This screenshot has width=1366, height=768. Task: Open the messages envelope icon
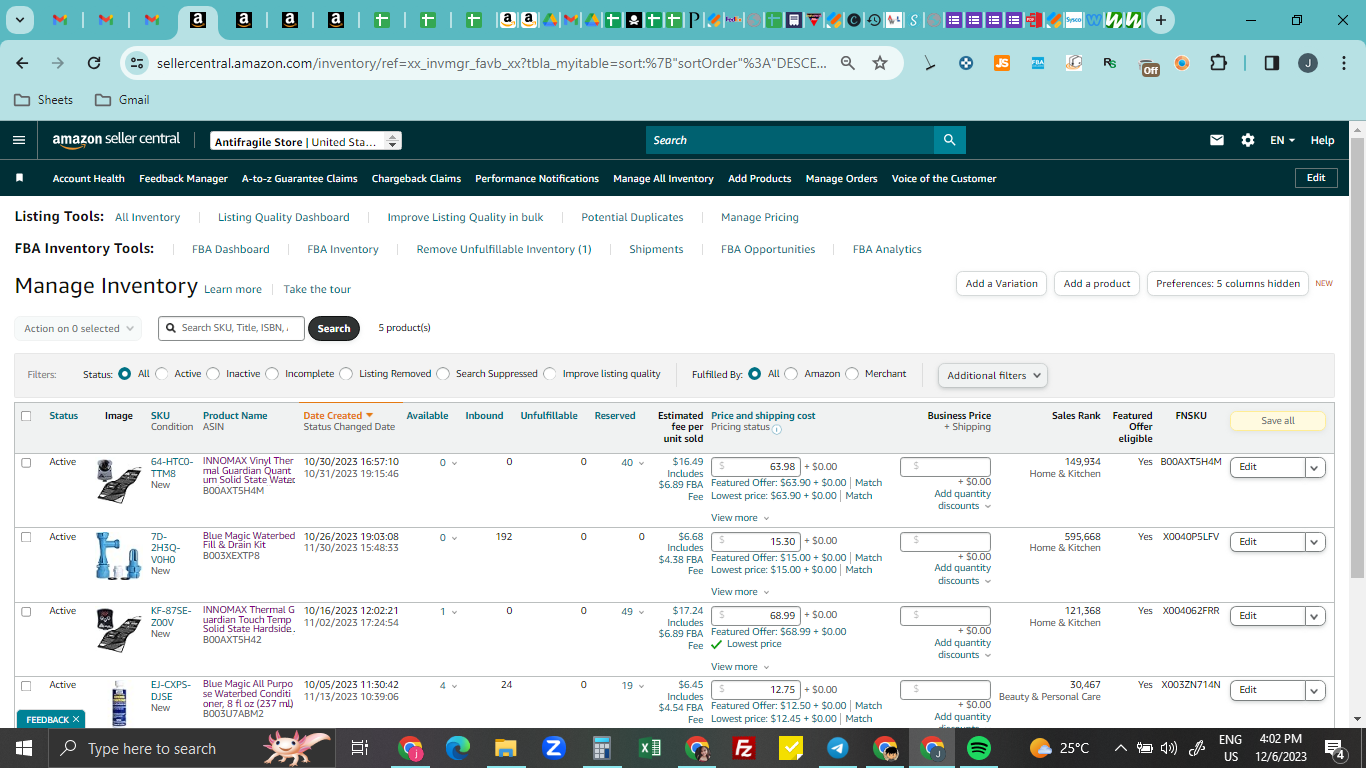click(x=1217, y=140)
